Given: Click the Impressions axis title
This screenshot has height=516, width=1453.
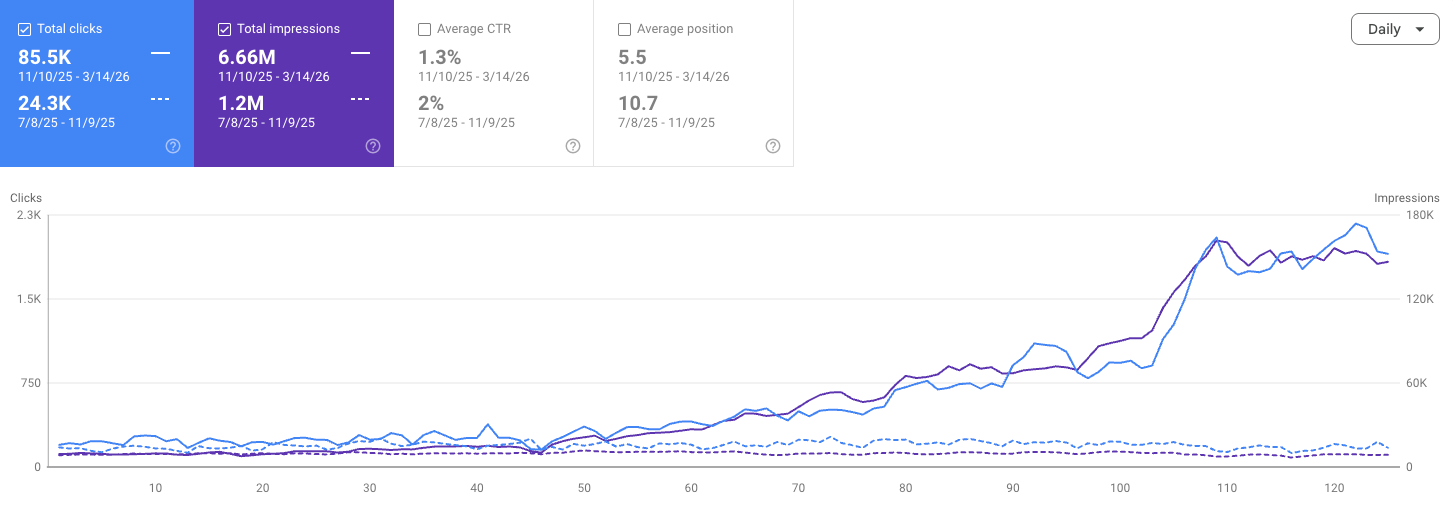Looking at the screenshot, I should tap(1406, 198).
